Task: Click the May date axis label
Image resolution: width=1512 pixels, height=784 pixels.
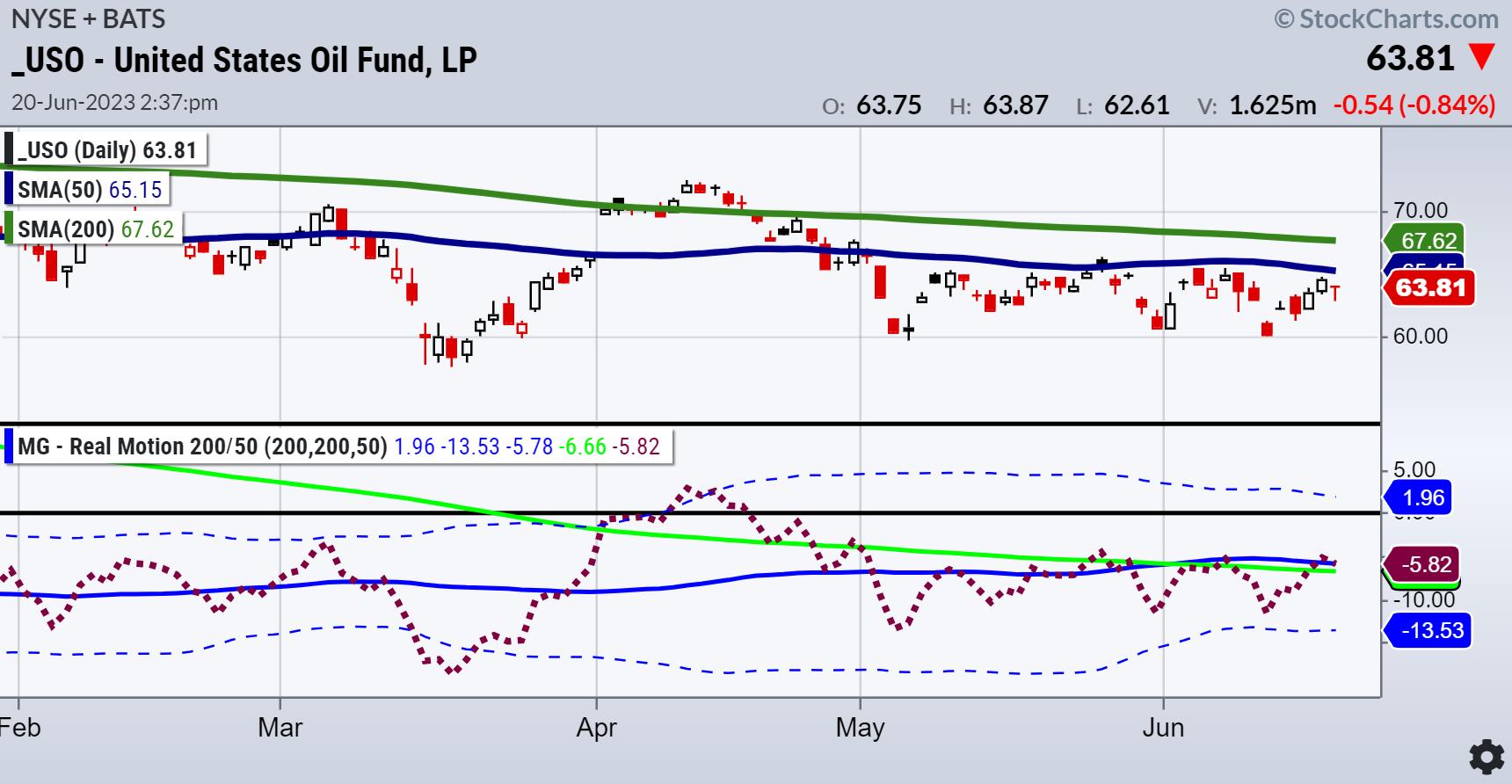Action: [860, 728]
